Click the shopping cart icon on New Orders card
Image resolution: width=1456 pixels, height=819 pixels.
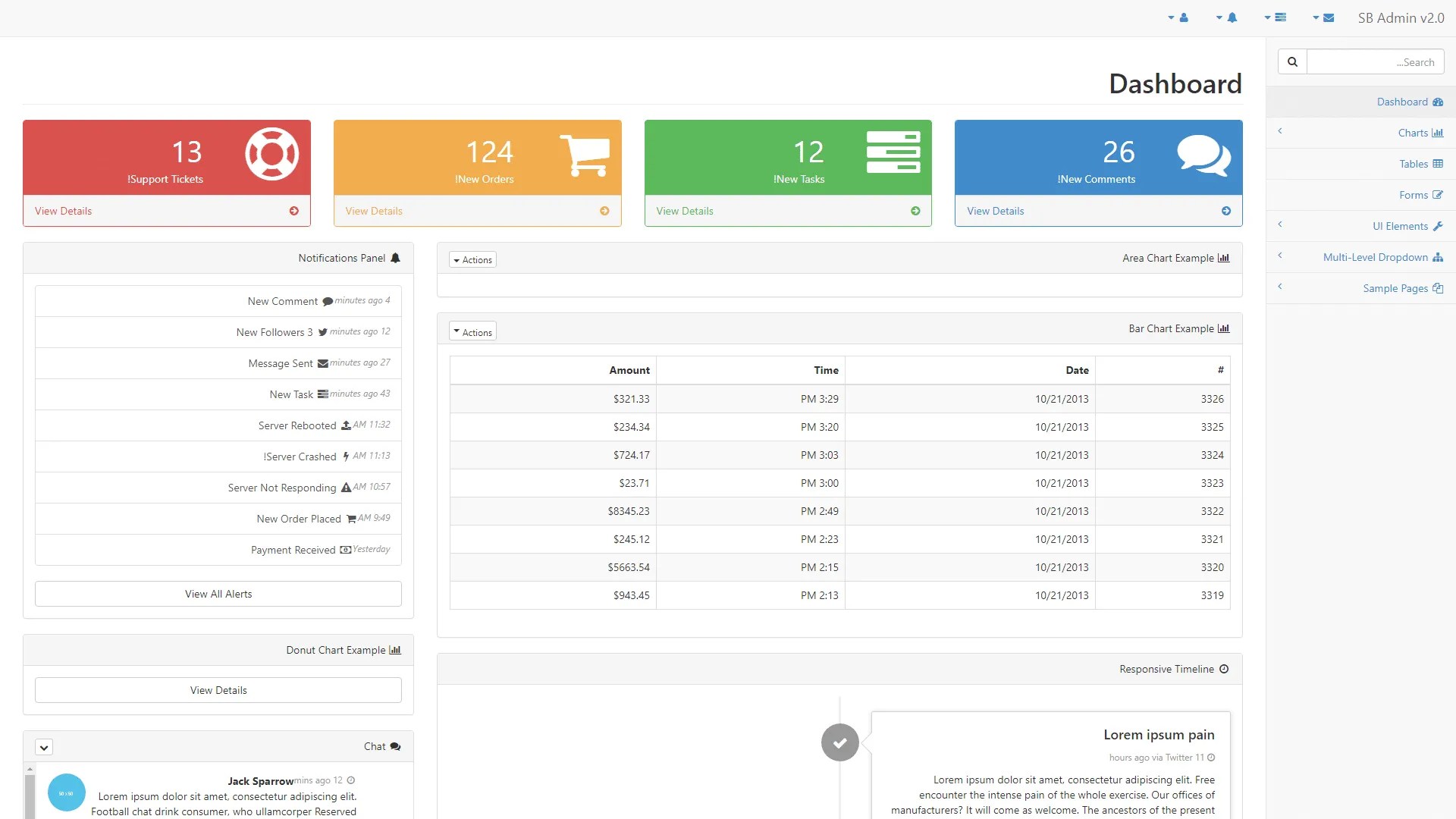click(x=585, y=155)
